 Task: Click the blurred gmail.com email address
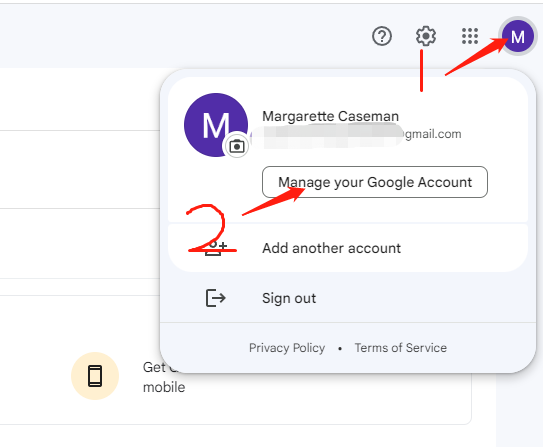[357, 134]
